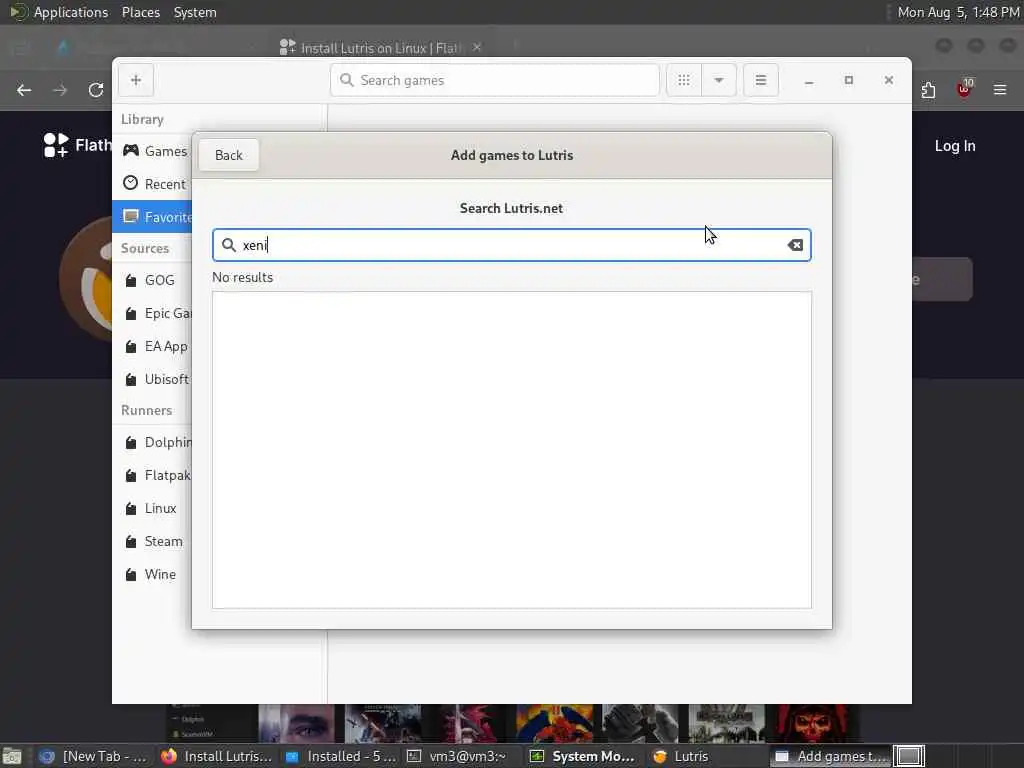The width and height of the screenshot is (1024, 768).
Task: Click the magnifier icon in Lutris.net search
Action: (x=229, y=245)
